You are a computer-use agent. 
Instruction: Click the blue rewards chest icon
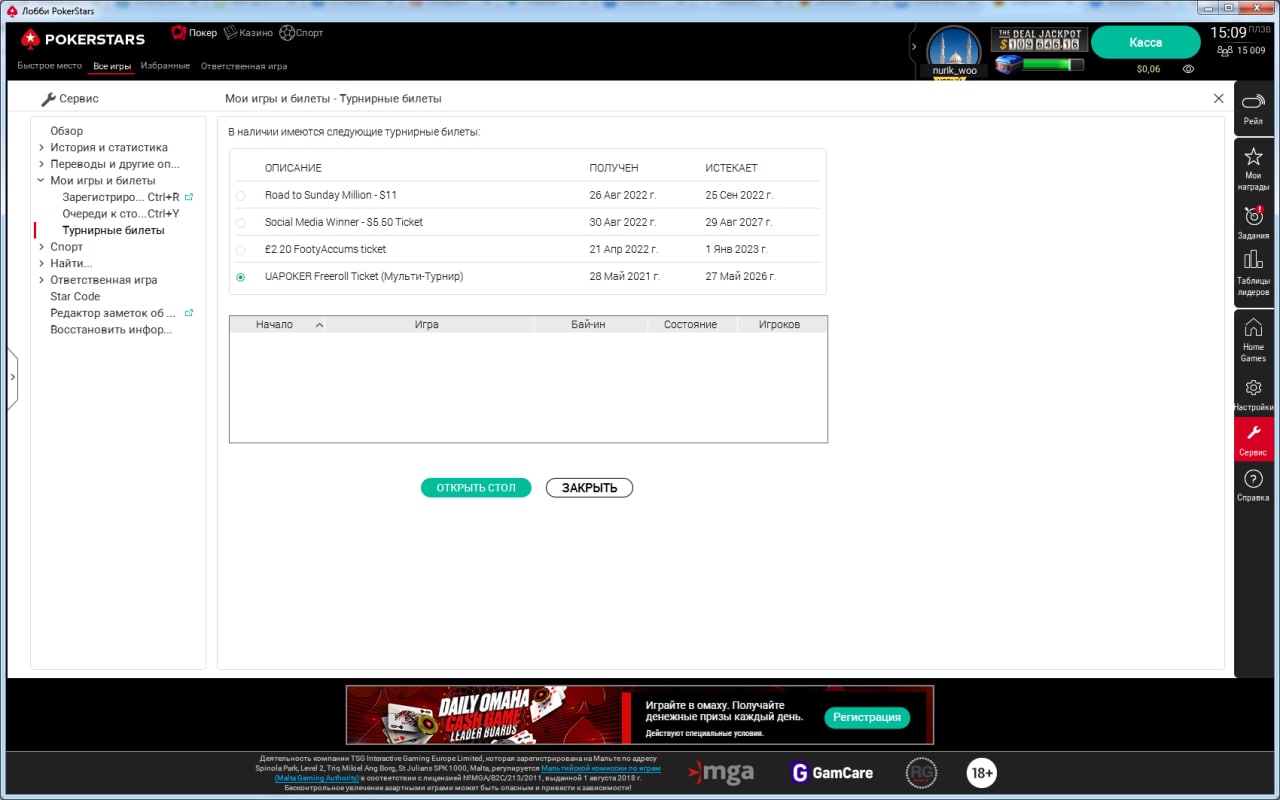pos(1010,65)
